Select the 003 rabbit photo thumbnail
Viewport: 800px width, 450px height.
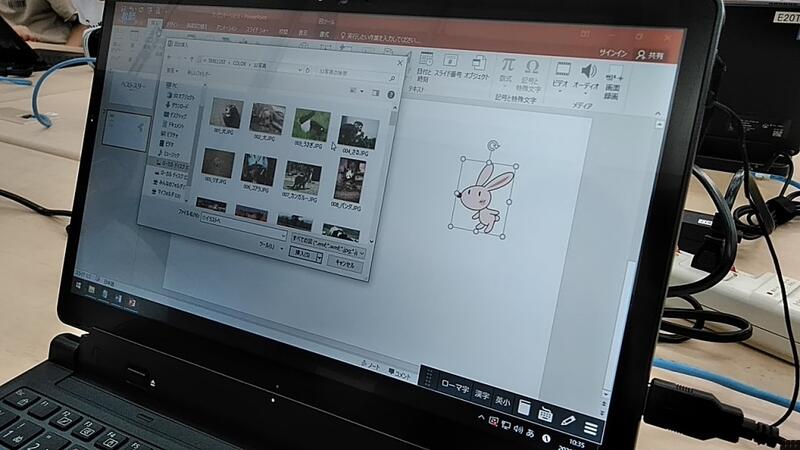click(x=311, y=125)
